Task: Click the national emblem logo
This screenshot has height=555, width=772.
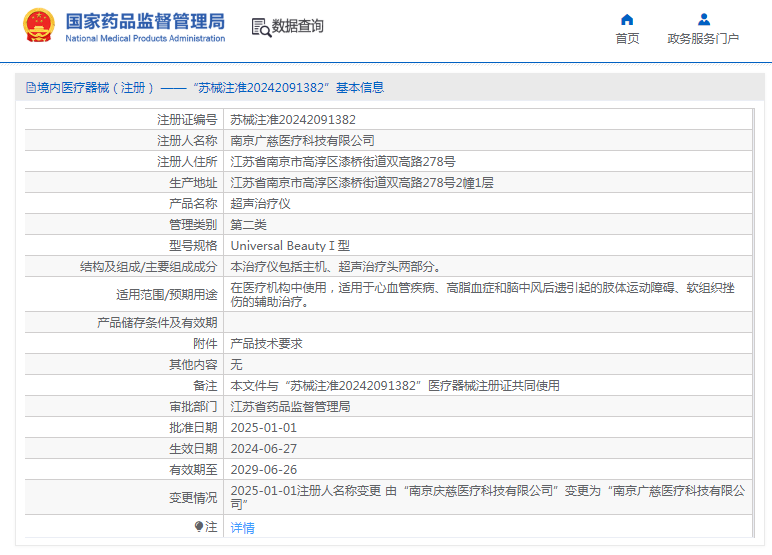Action: tap(39, 26)
